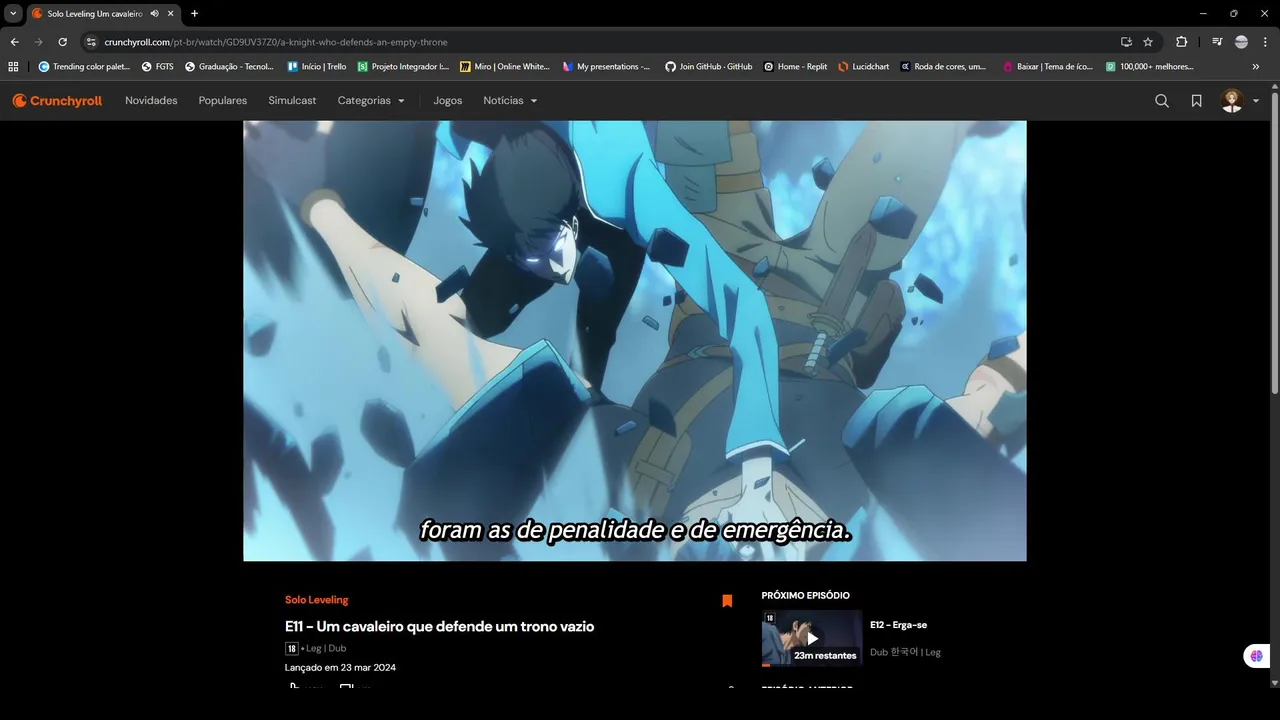The image size is (1280, 720).
Task: Play next episode E12 thumbnail
Action: tap(812, 638)
